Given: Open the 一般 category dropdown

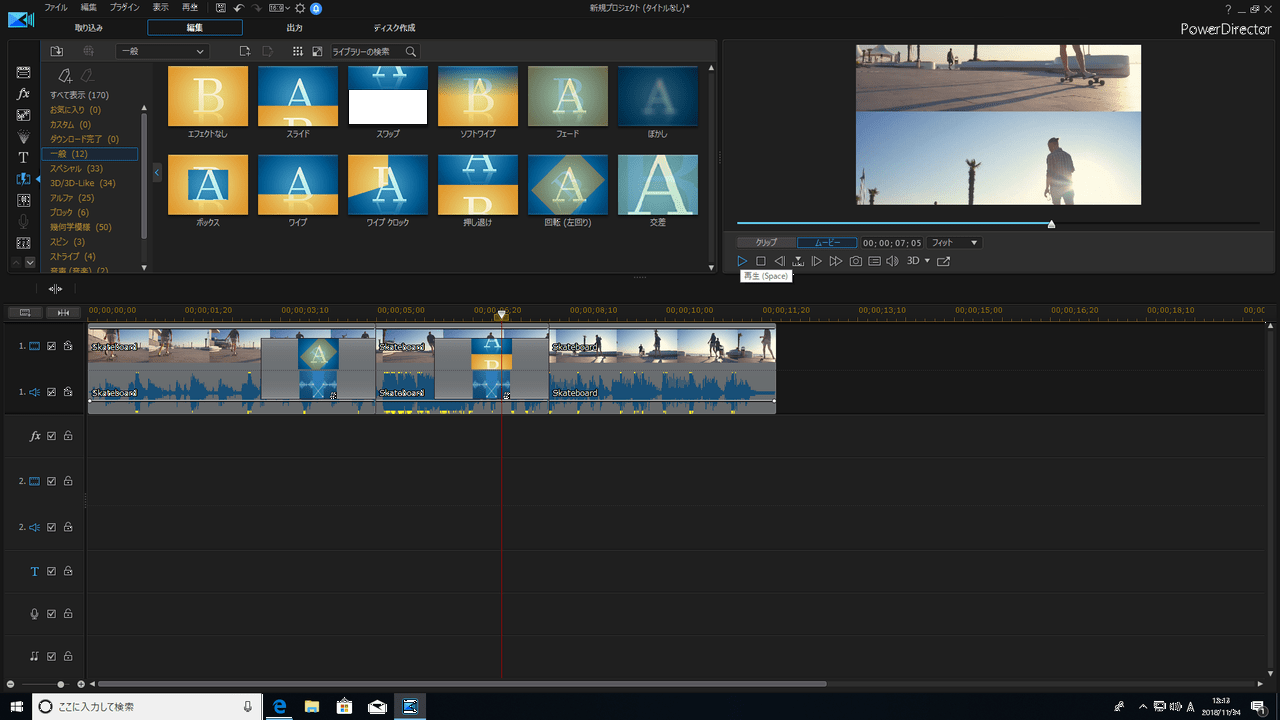Looking at the screenshot, I should coord(162,51).
